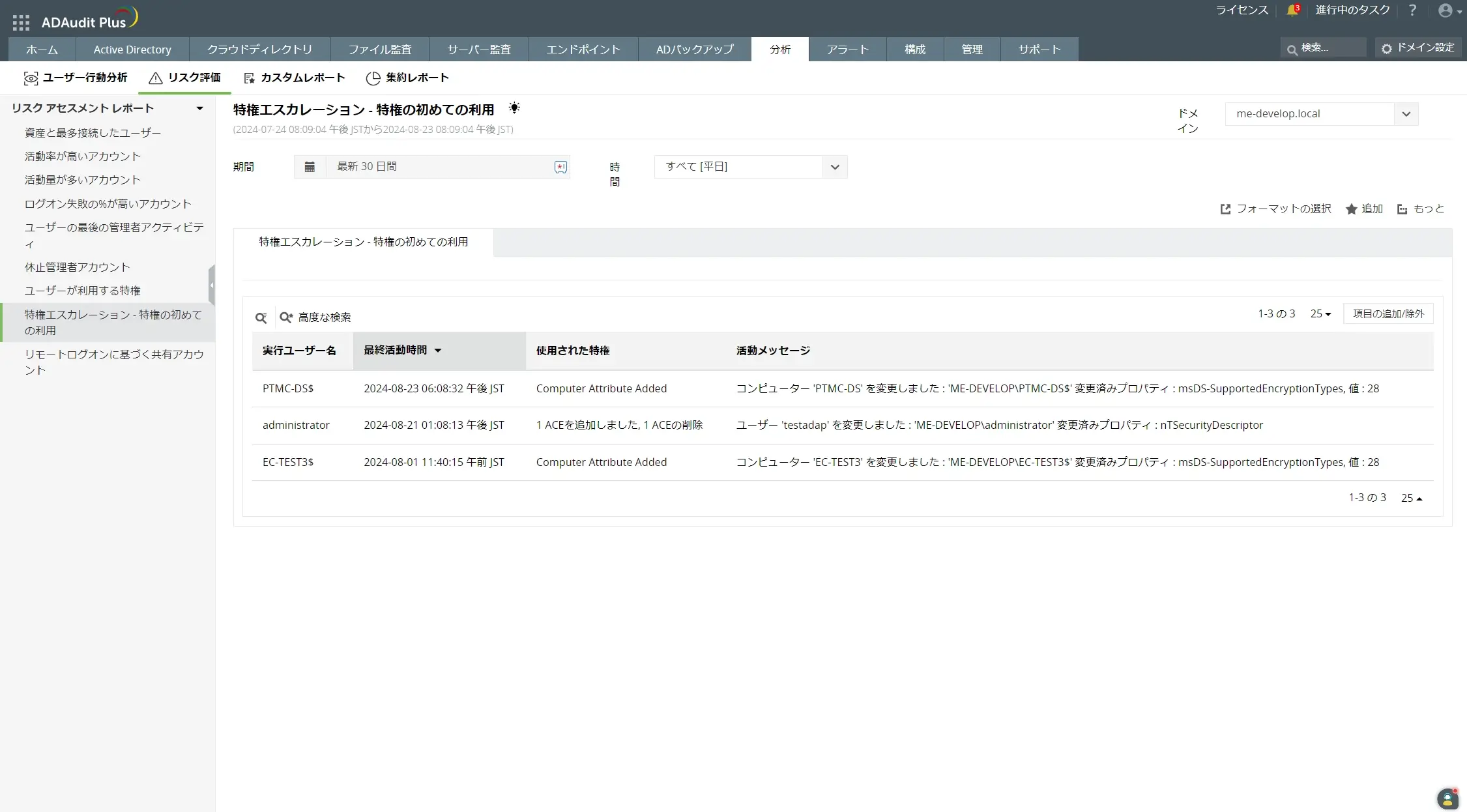Open the 構成 tab
This screenshot has width=1467, height=812.
pos(915,50)
